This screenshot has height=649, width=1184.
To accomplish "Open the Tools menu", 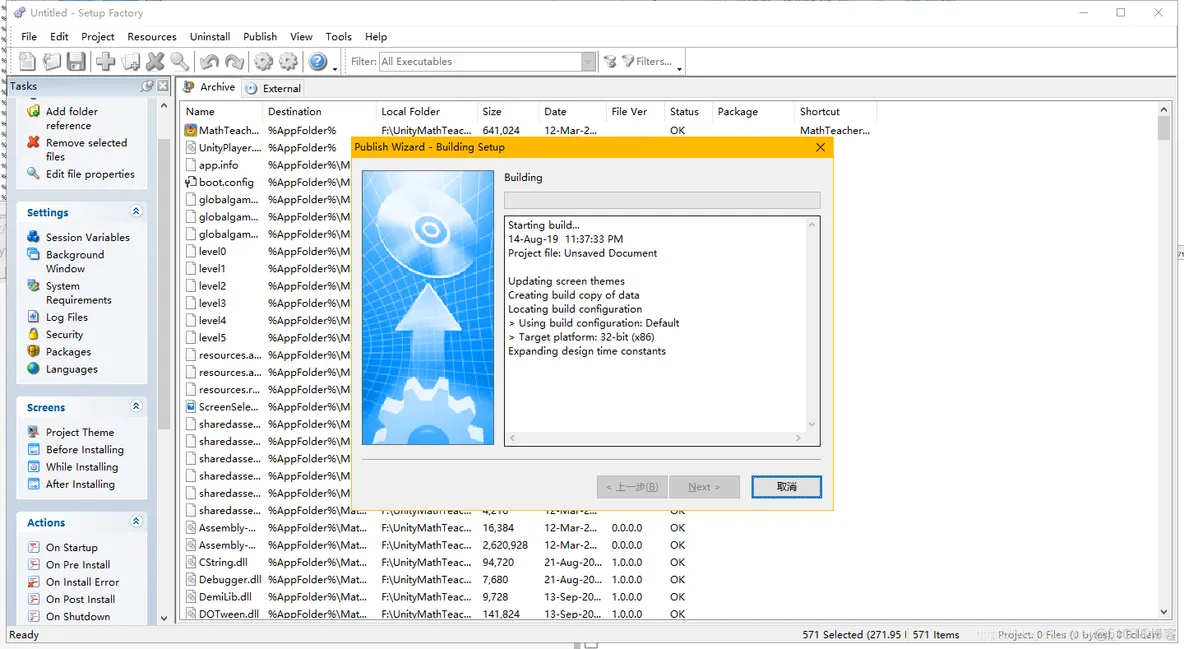I will point(338,36).
